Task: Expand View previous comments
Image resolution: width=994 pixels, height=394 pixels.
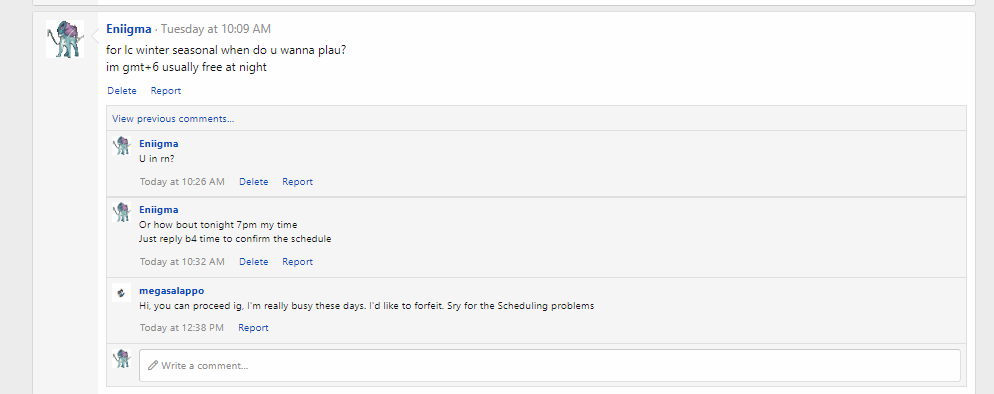Action: tap(173, 118)
